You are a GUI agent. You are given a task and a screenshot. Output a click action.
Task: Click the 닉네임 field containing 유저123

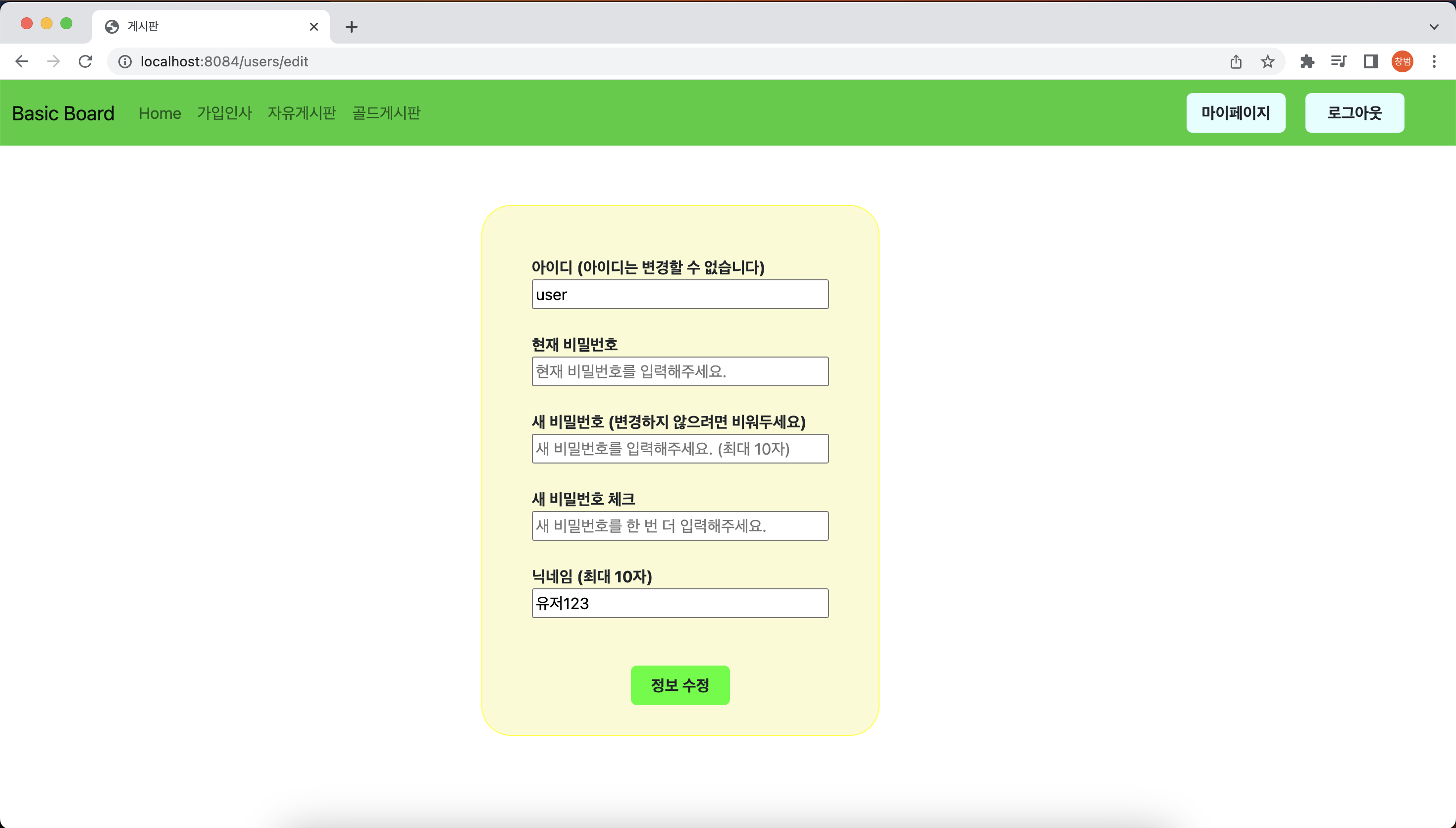tap(680, 603)
